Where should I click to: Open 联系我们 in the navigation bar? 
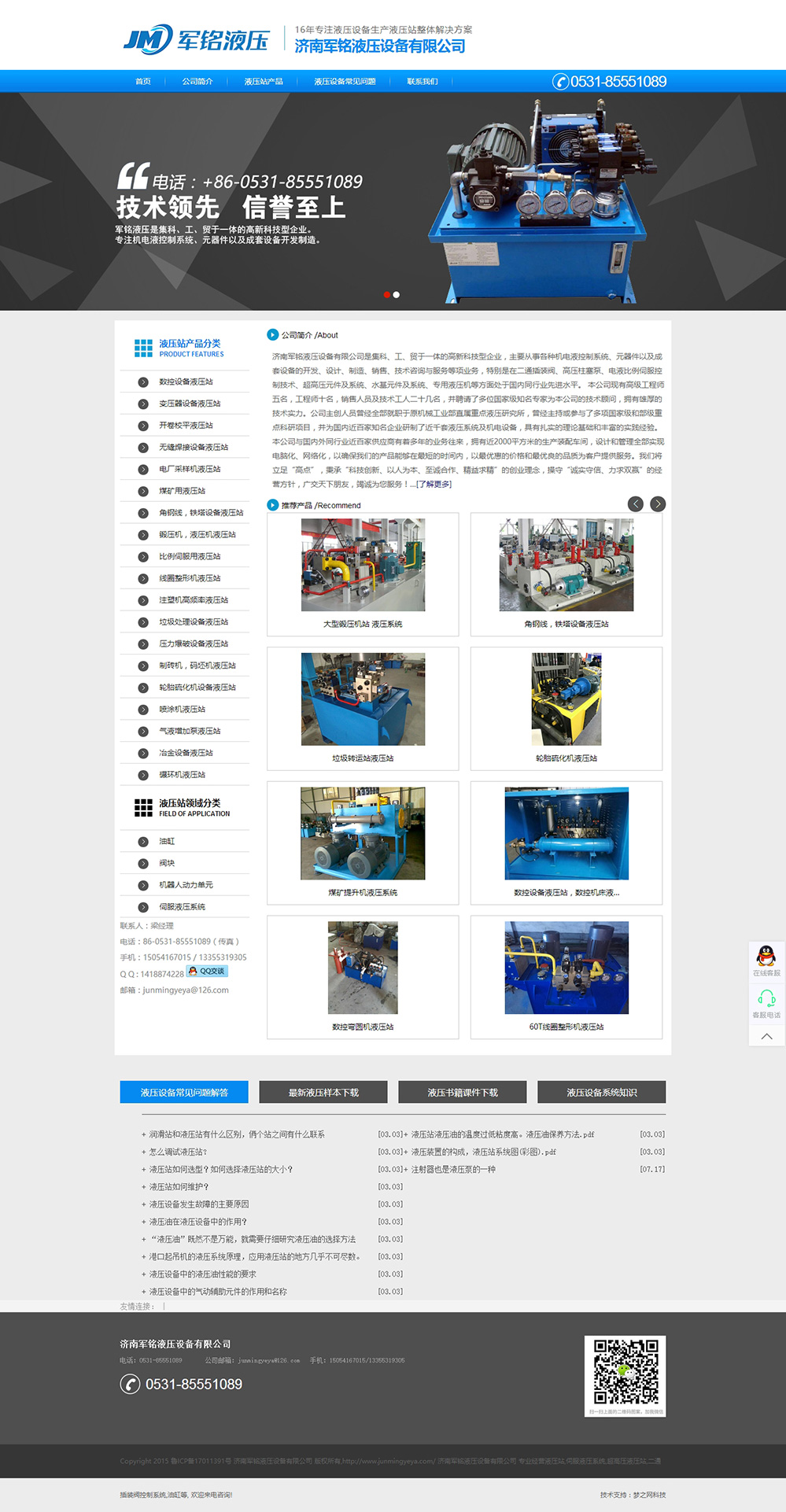tap(423, 81)
